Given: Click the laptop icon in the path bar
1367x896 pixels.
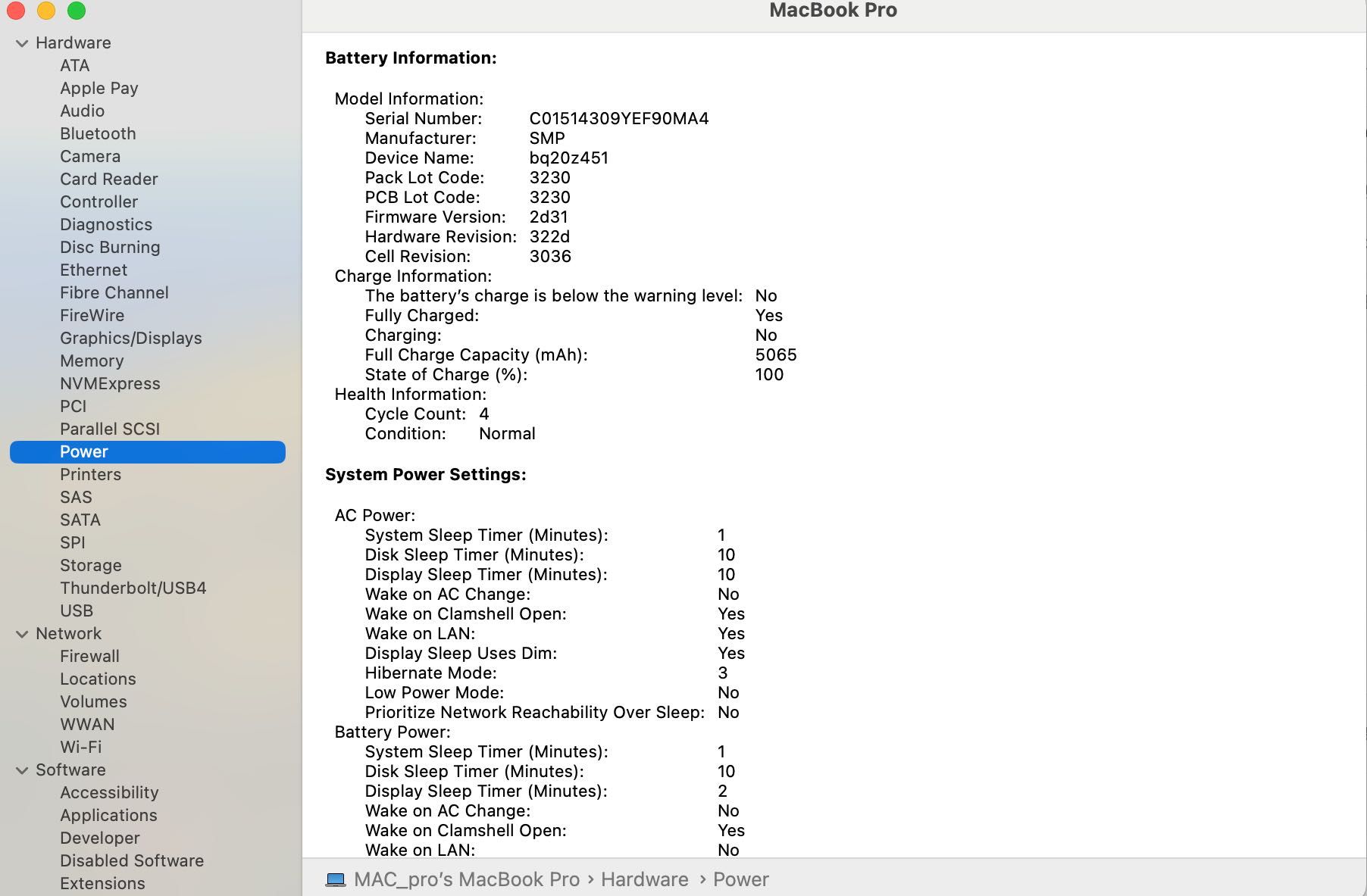Looking at the screenshot, I should click(335, 879).
